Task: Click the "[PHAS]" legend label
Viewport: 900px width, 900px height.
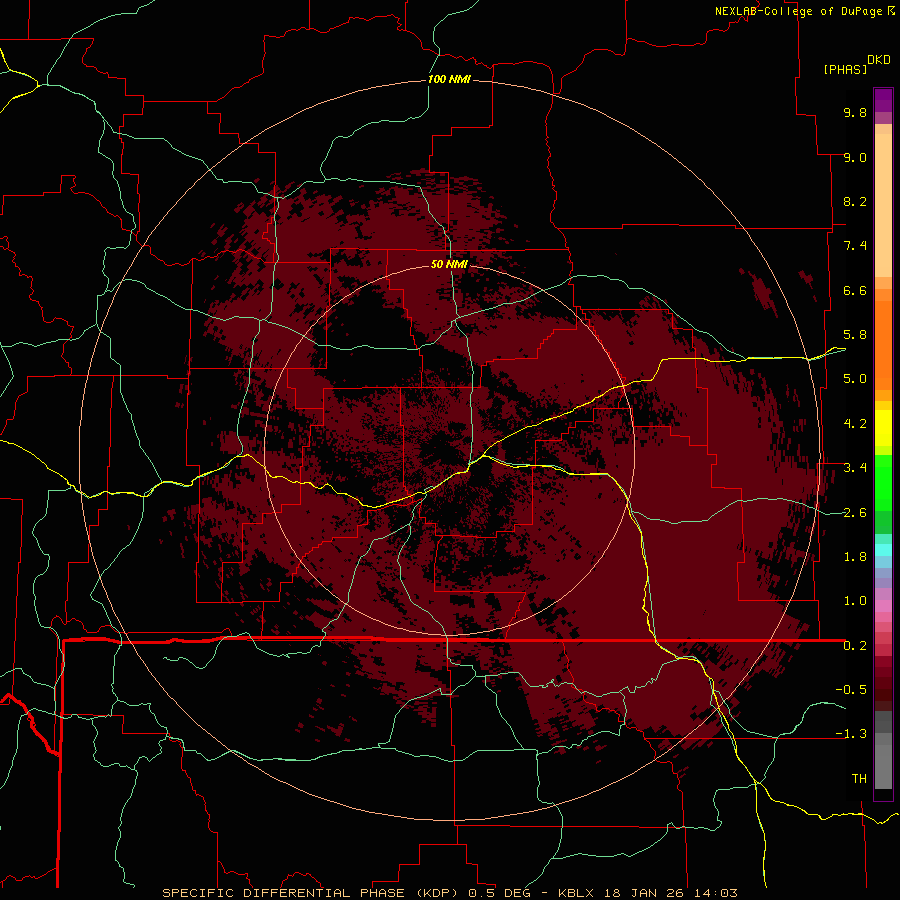Action: [845, 70]
